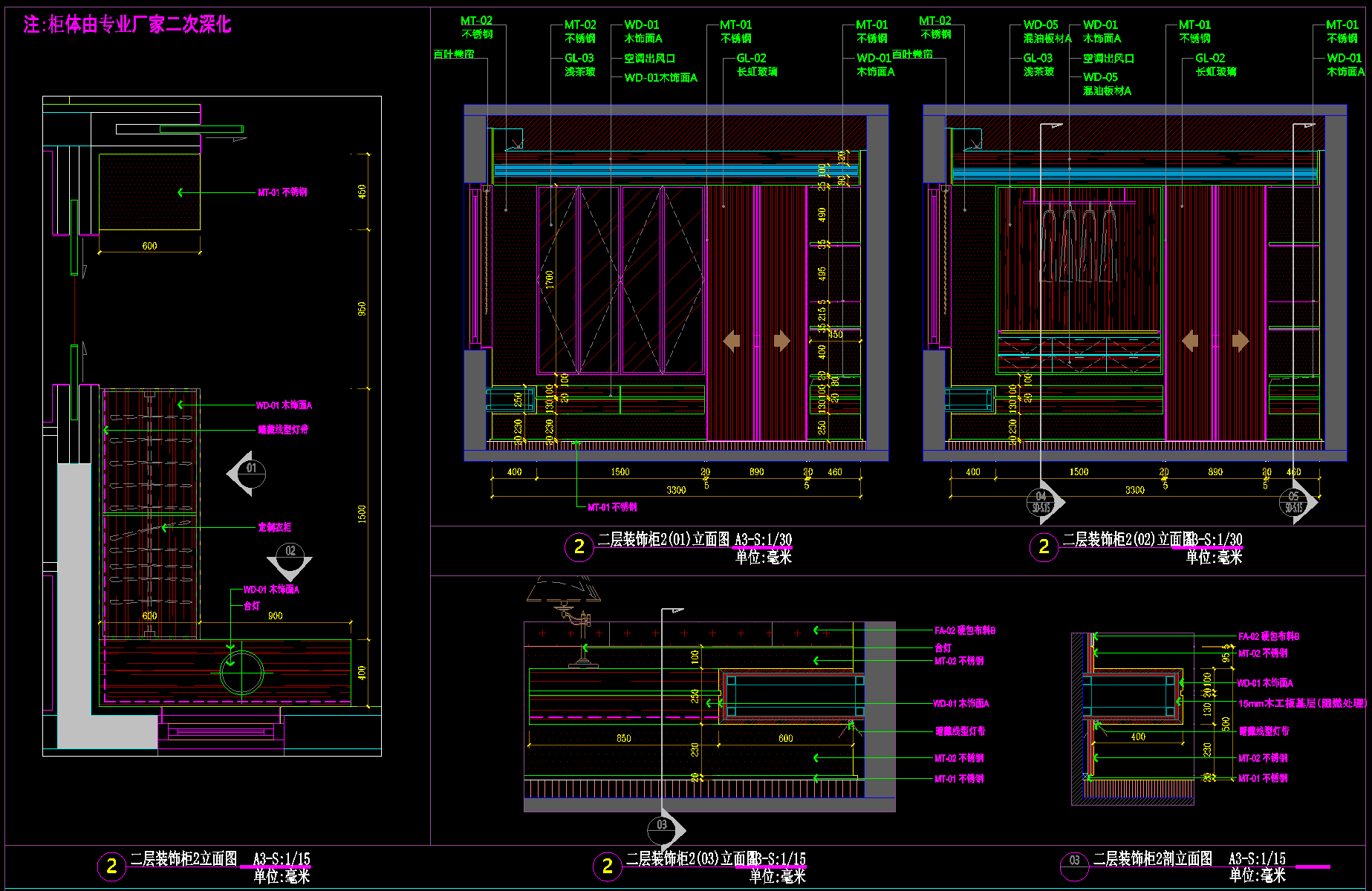Click the 850 dimension in elevation 03
The height and width of the screenshot is (891, 1372).
tap(623, 738)
